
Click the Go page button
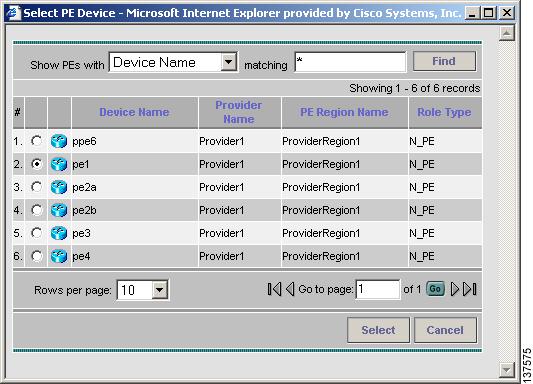[435, 289]
